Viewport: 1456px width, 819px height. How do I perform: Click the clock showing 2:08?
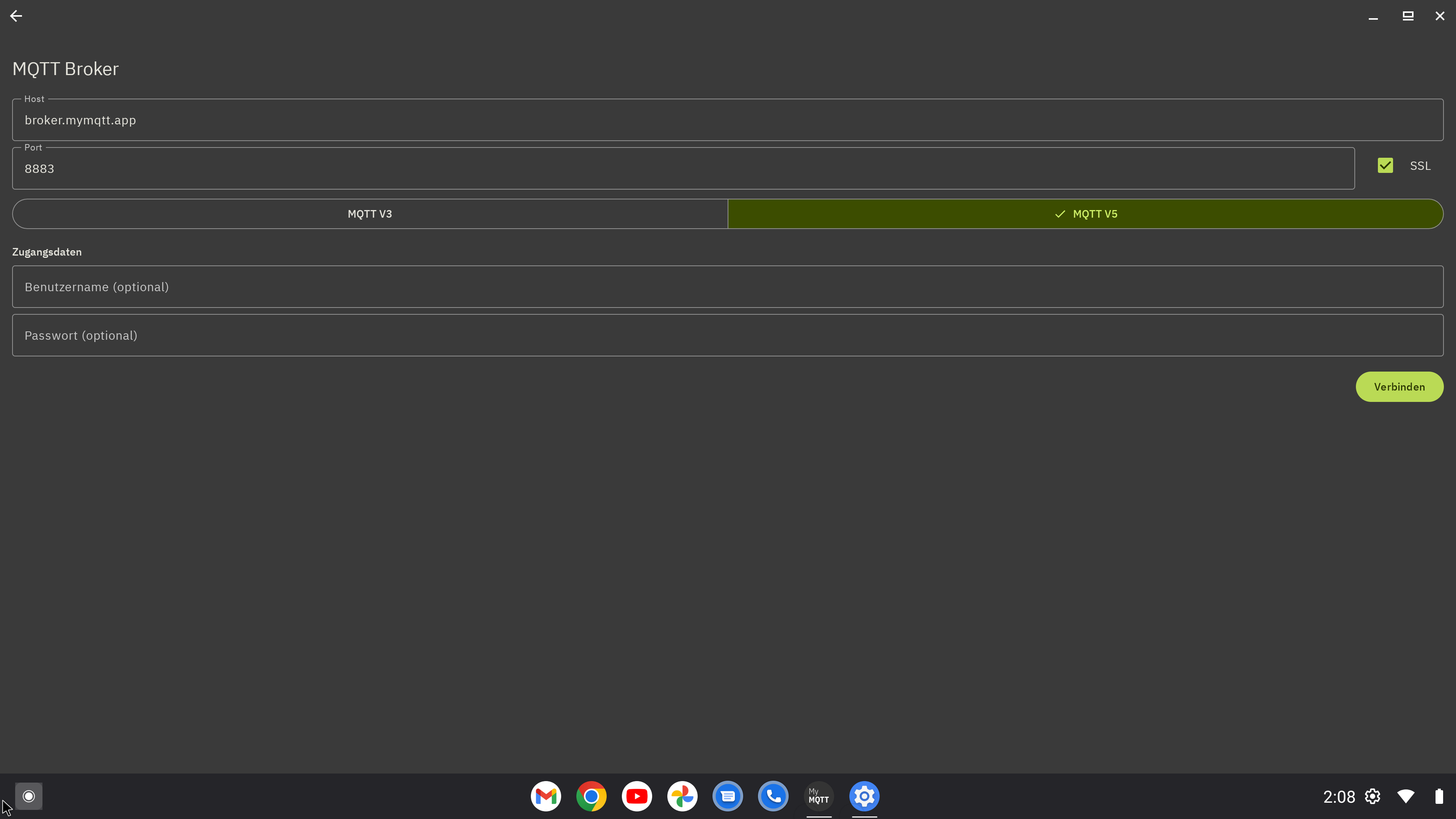(1339, 797)
